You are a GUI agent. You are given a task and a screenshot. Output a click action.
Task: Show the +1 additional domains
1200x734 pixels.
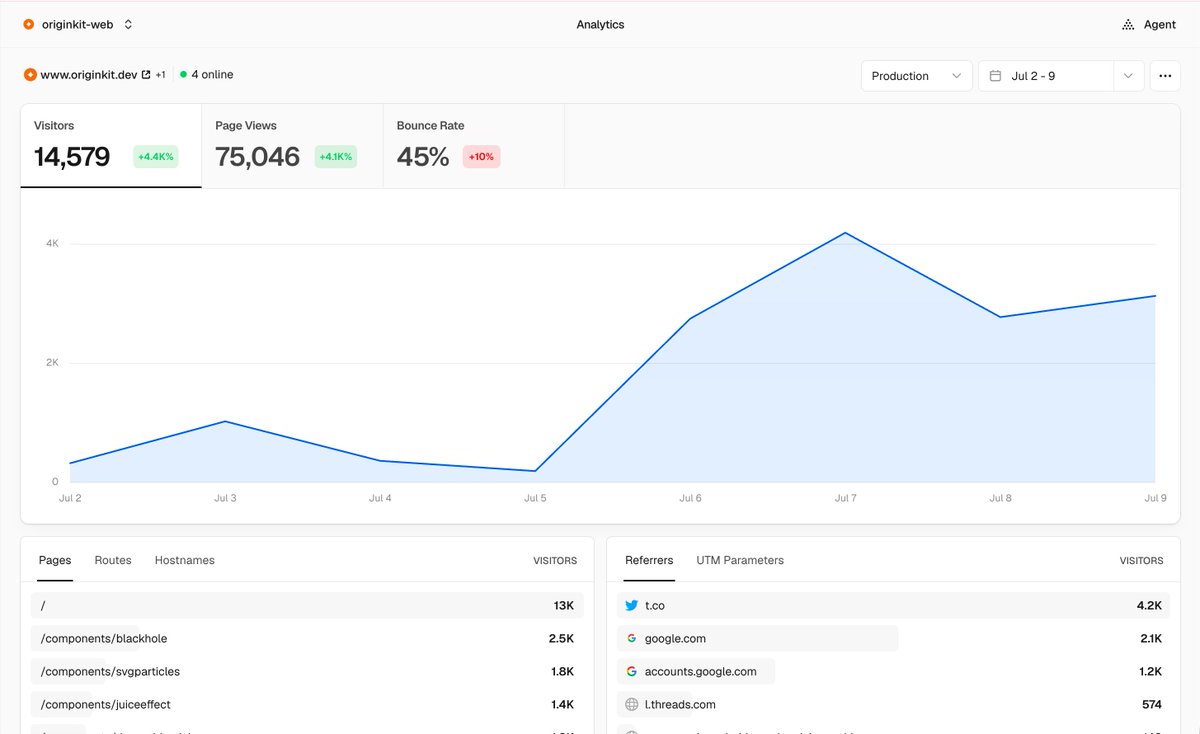pyautogui.click(x=160, y=75)
